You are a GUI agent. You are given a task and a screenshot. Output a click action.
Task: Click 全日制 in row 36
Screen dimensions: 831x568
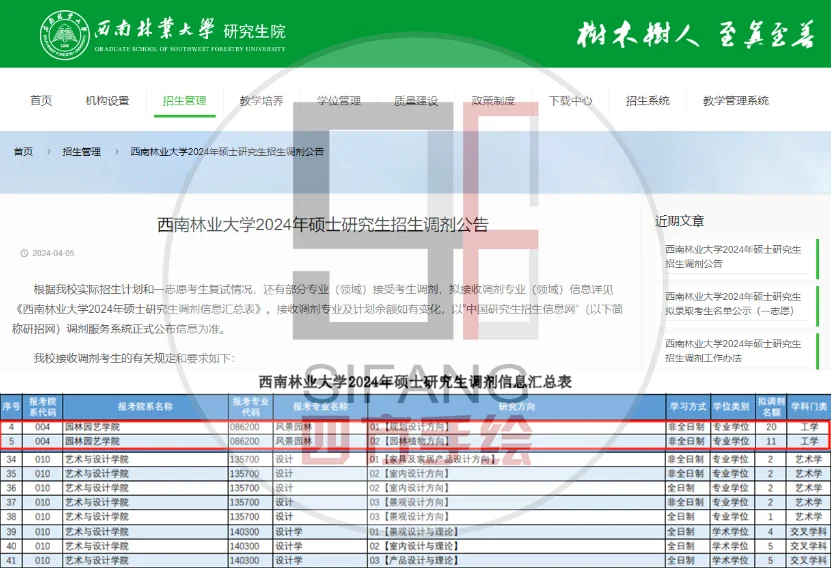click(681, 488)
